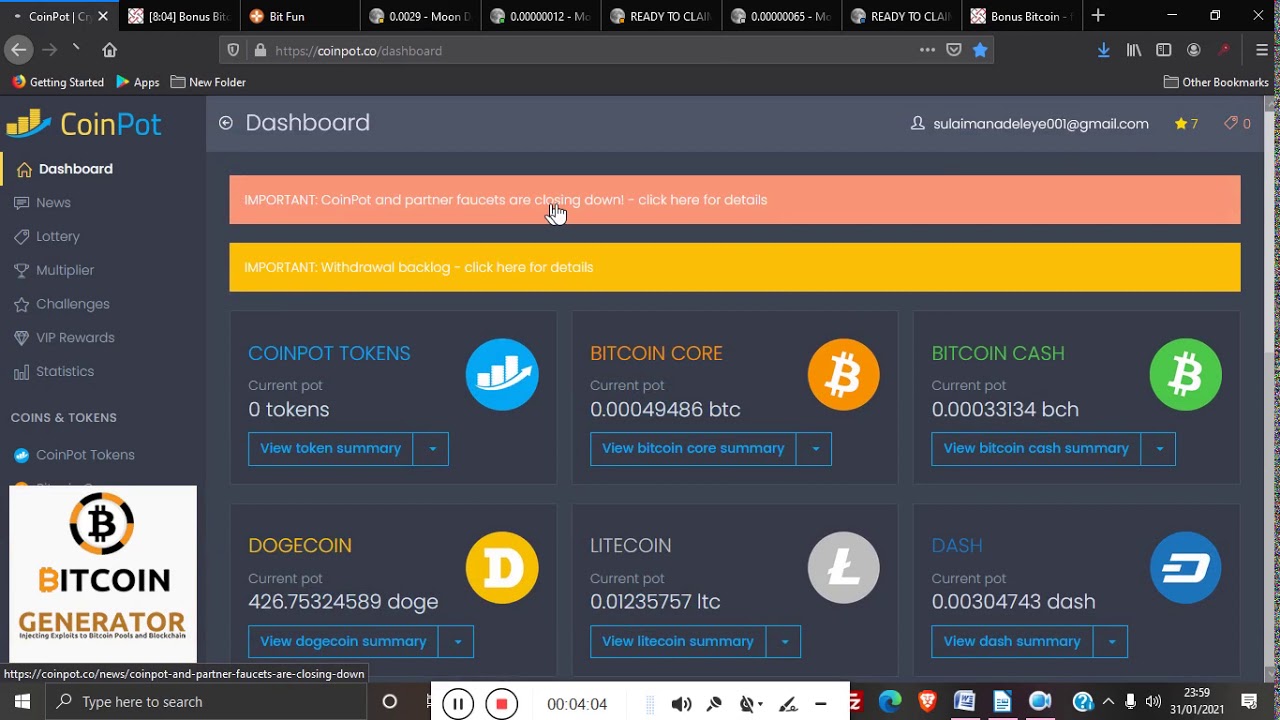Viewport: 1280px width, 720px height.
Task: Pause the screen recording
Action: coord(457,704)
